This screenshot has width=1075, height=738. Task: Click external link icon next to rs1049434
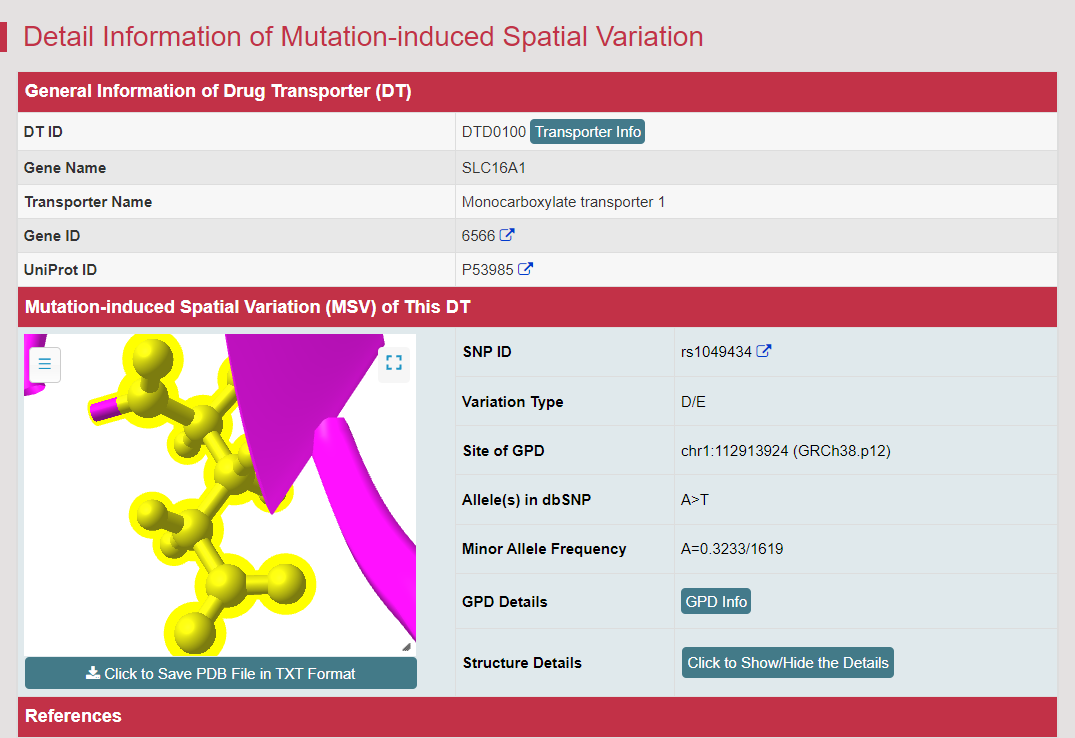coord(764,351)
